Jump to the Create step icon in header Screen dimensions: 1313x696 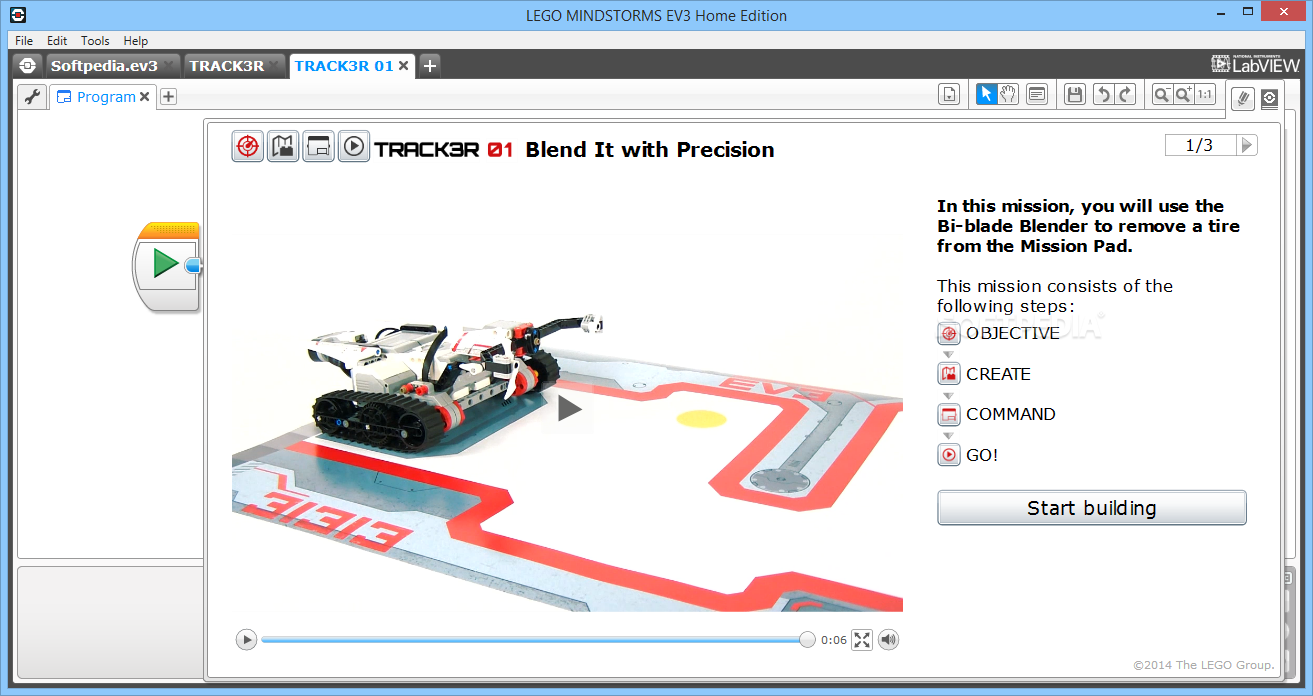(x=283, y=146)
